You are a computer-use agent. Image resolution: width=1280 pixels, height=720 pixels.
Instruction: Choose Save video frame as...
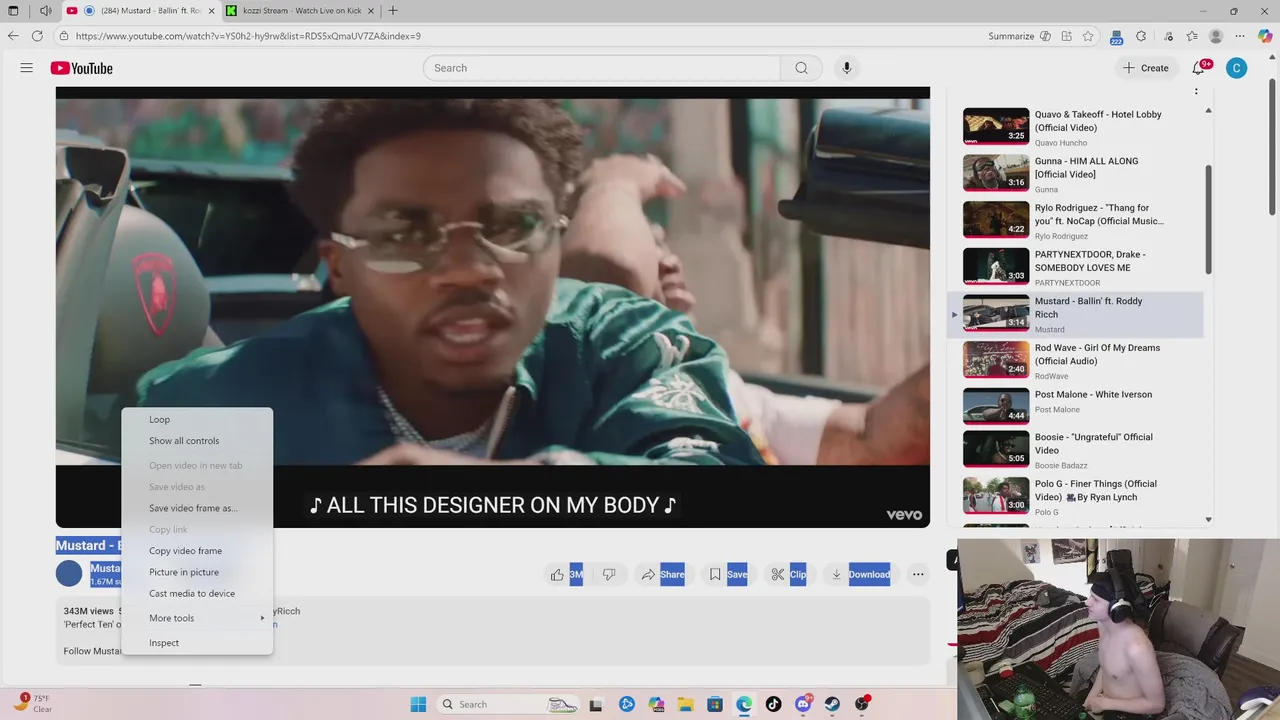coord(197,508)
